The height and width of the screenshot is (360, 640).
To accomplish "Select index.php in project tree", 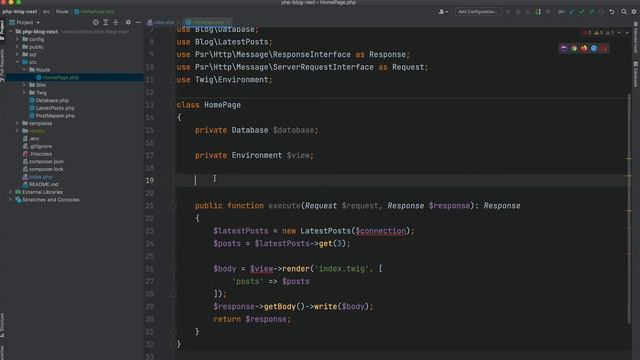I will 37,177.
